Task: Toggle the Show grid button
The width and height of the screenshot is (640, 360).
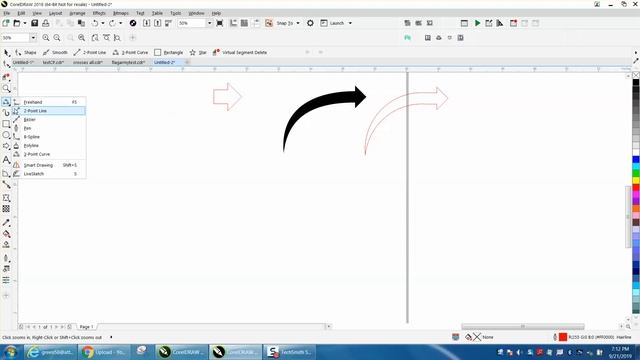Action: click(244, 23)
